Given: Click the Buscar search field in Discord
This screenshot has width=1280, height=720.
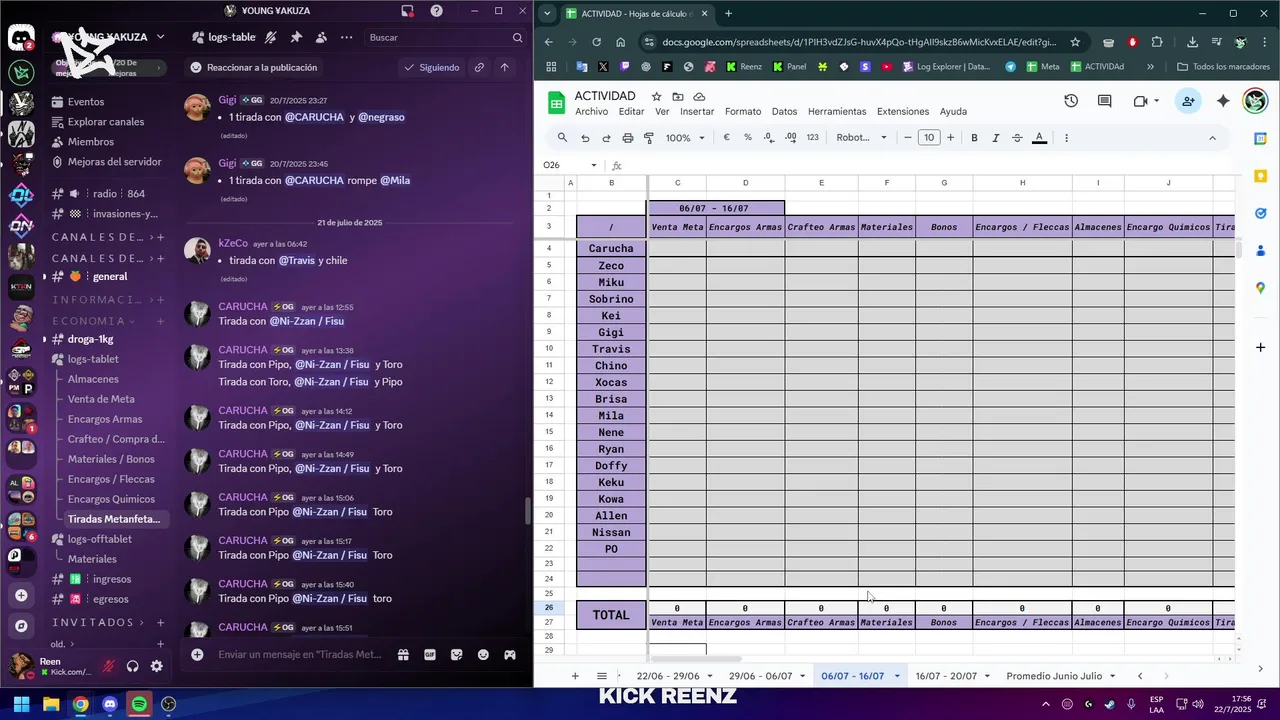Looking at the screenshot, I should click(x=446, y=37).
